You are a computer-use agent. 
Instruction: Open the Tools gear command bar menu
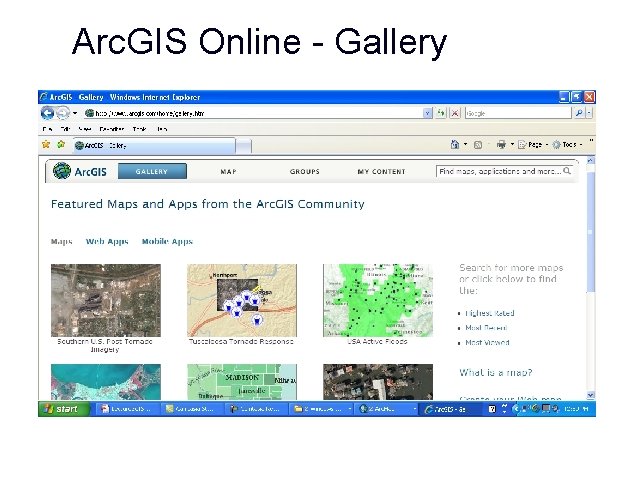coord(567,144)
